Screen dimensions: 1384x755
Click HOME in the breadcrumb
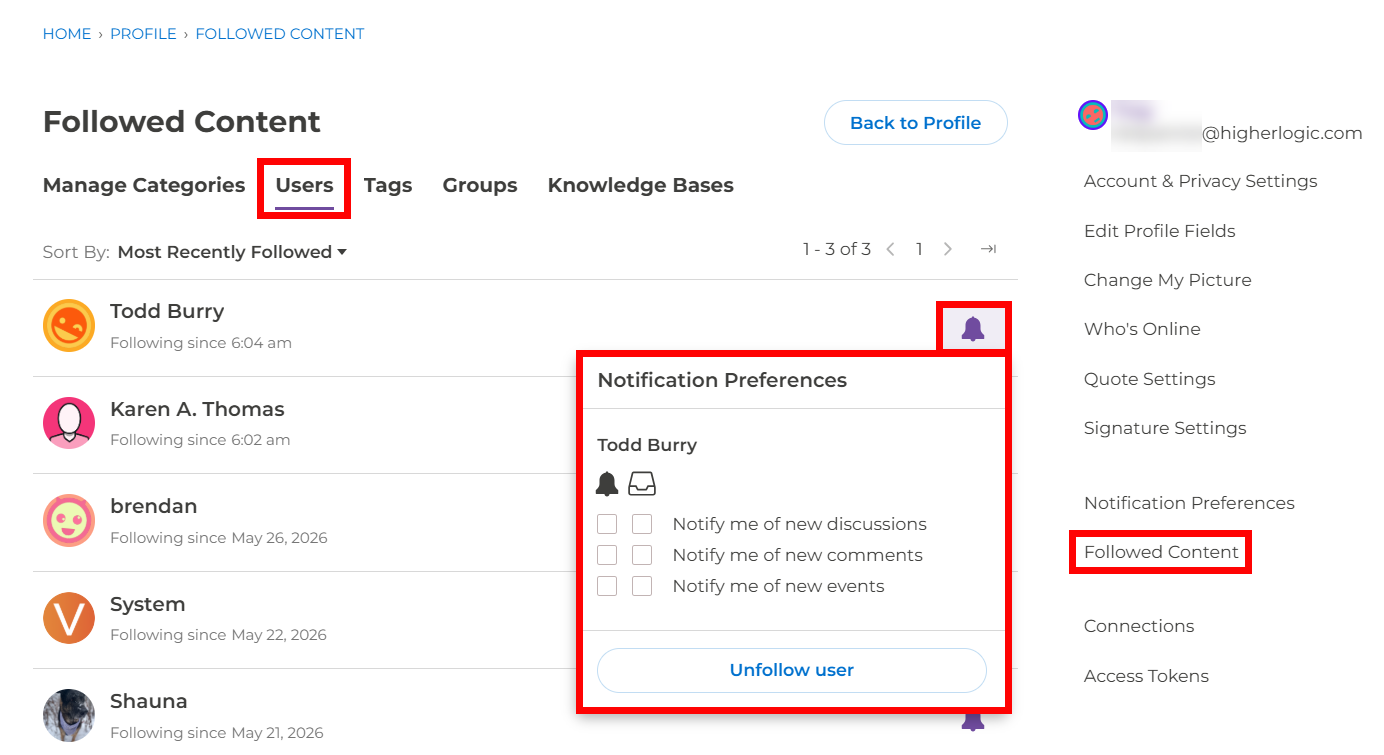[x=67, y=34]
